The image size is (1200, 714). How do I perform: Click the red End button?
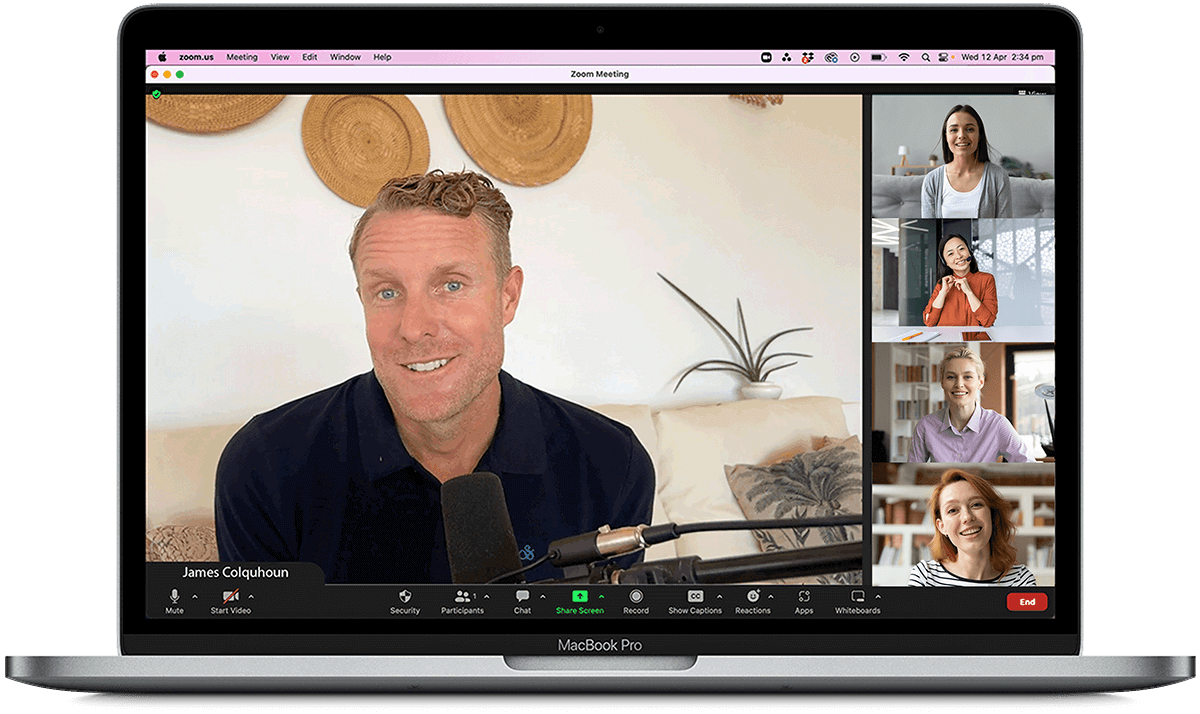pyautogui.click(x=1026, y=602)
